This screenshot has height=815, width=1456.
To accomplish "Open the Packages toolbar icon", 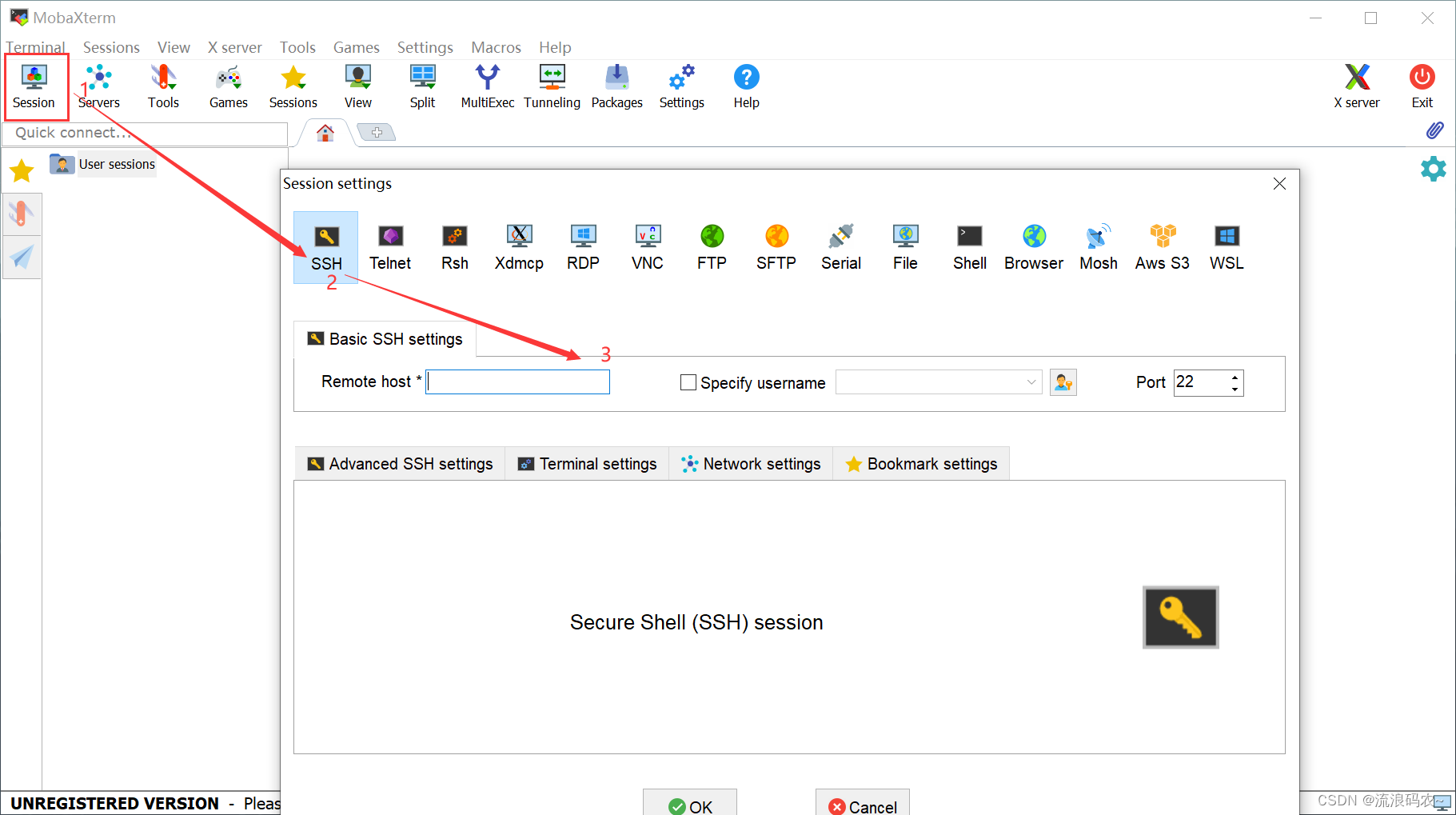I will point(617,86).
